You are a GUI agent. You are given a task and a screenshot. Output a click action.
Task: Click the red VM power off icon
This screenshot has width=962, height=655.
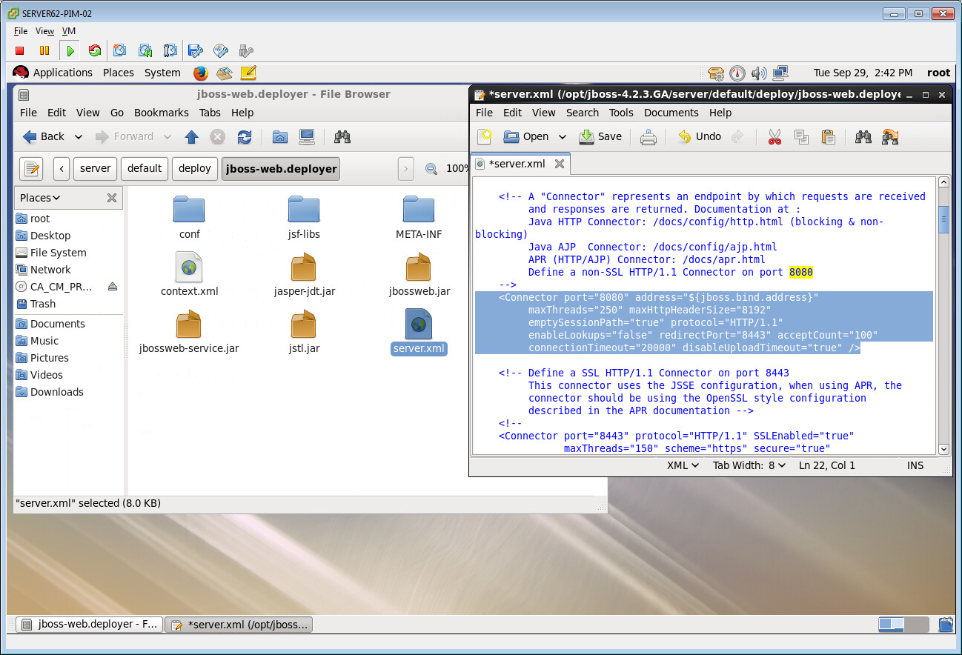[20, 51]
